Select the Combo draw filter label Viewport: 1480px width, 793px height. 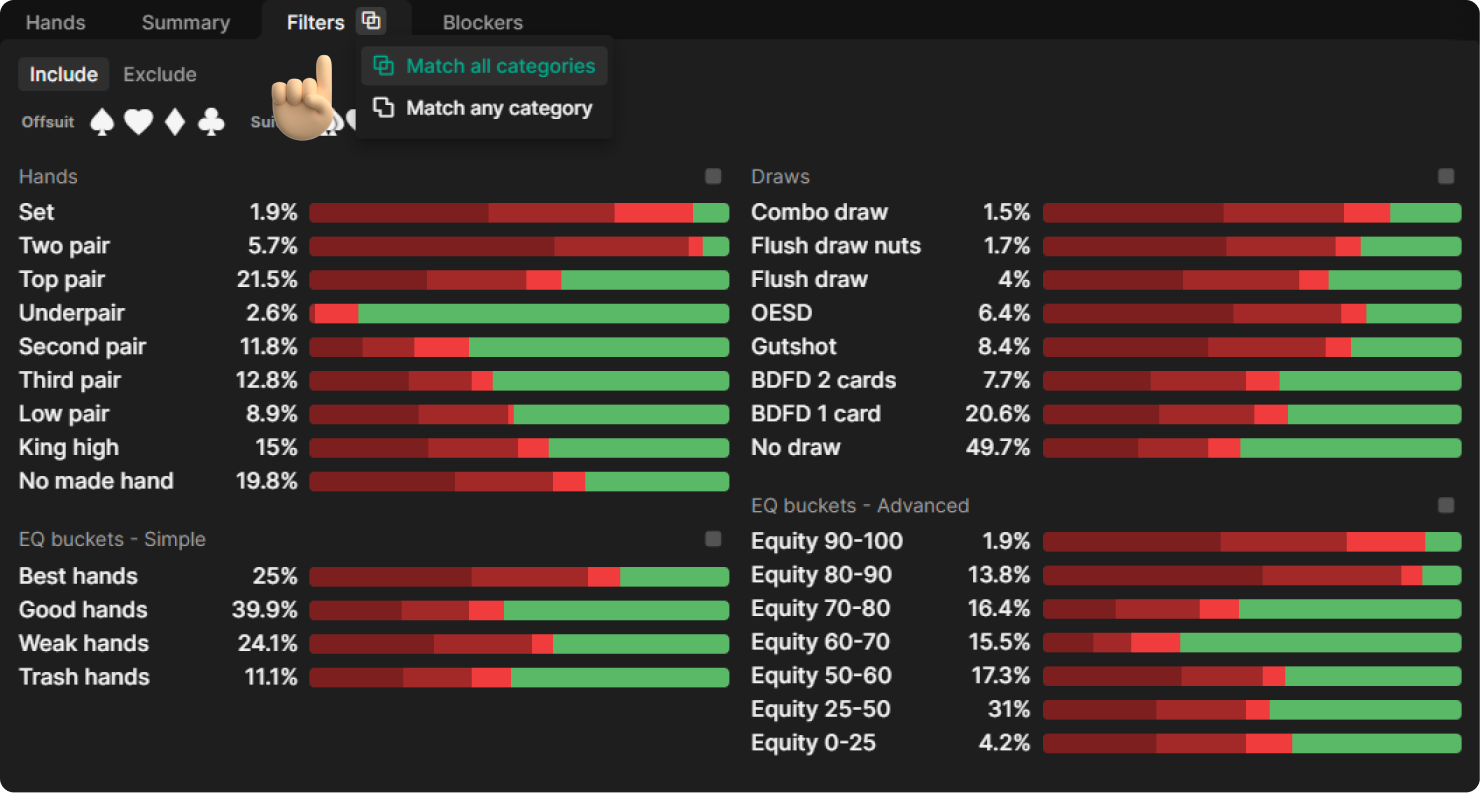pos(819,212)
